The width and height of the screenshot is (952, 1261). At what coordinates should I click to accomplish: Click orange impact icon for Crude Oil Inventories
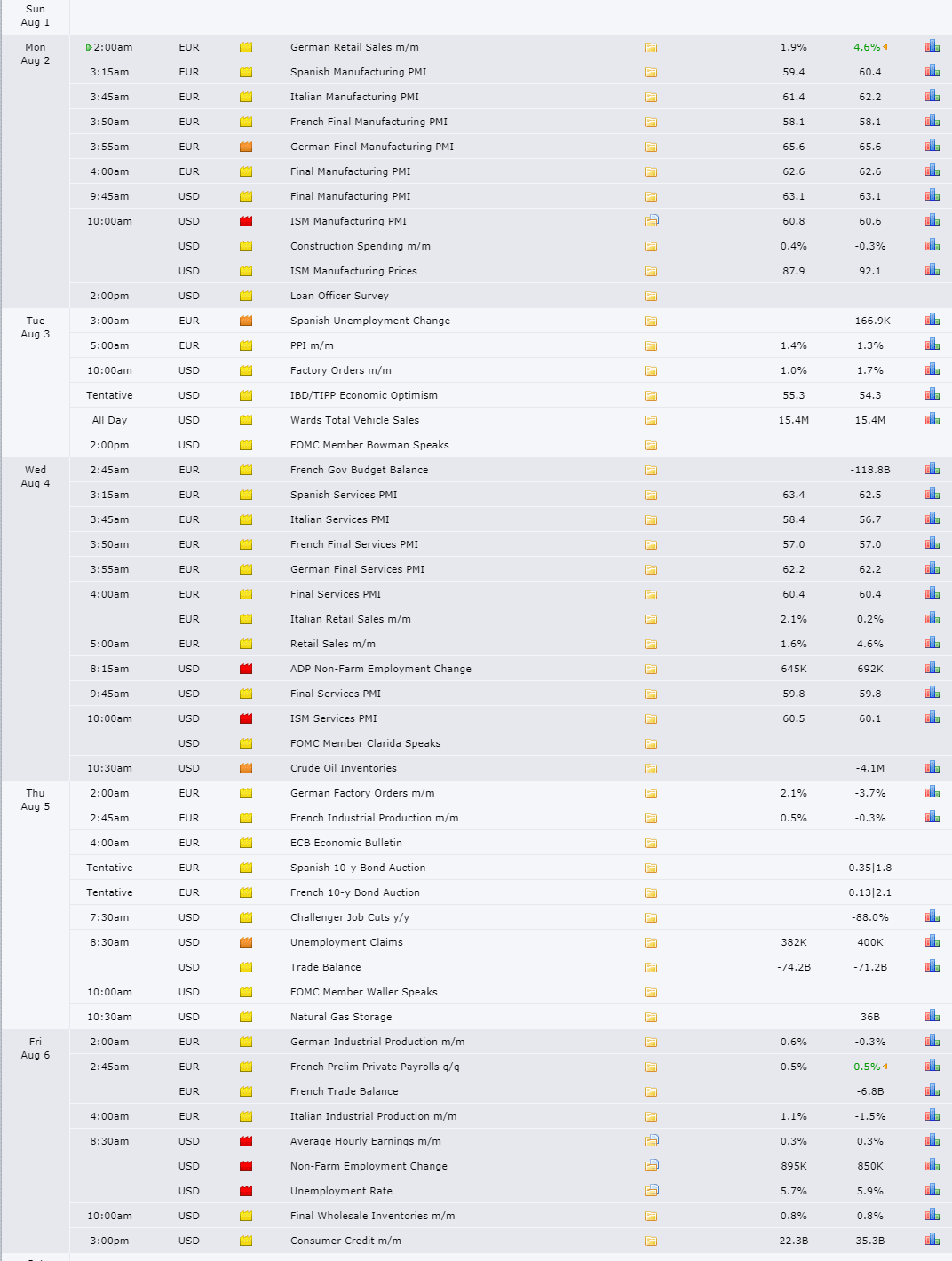coord(246,768)
